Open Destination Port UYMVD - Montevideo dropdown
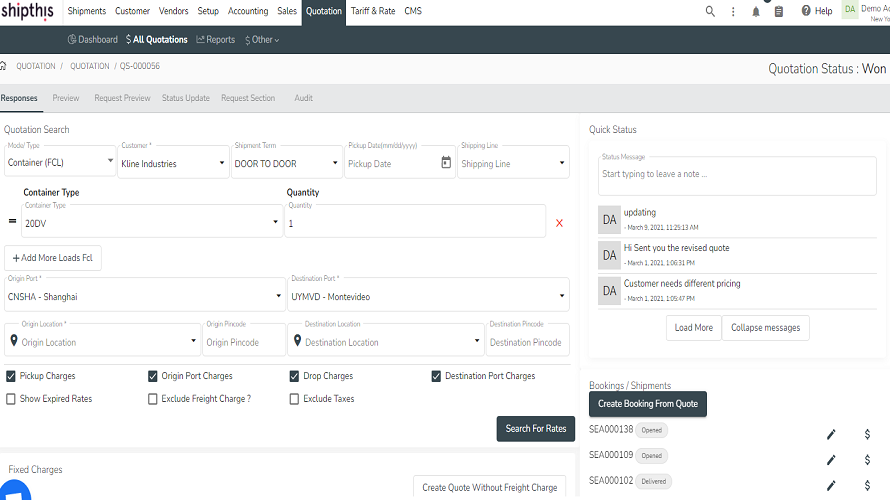The image size is (890, 500). pyautogui.click(x=429, y=295)
